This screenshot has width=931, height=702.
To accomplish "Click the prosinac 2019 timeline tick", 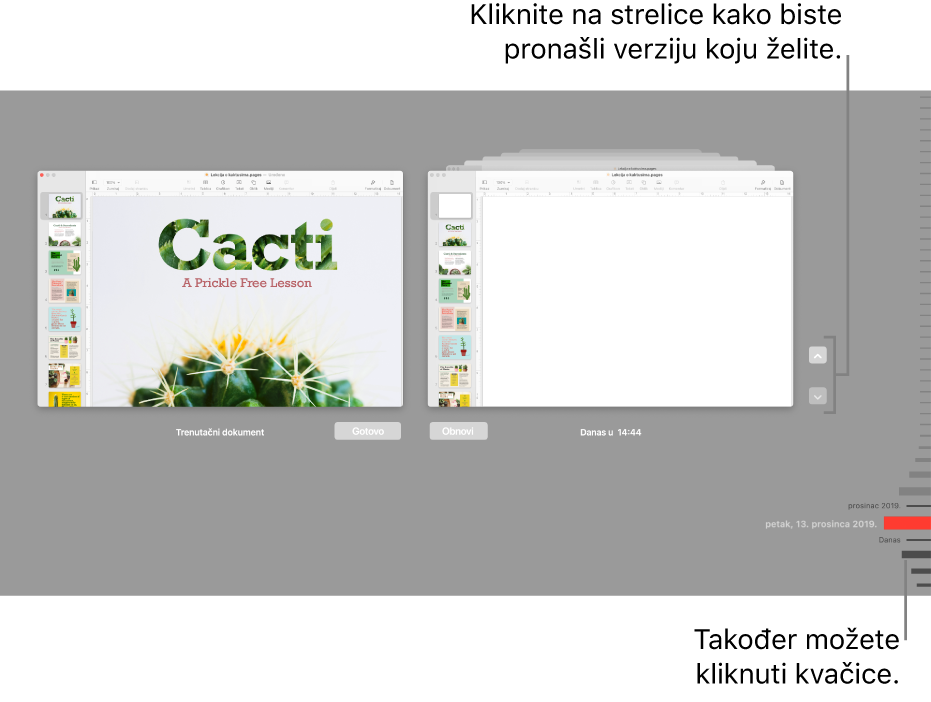I will (x=919, y=506).
